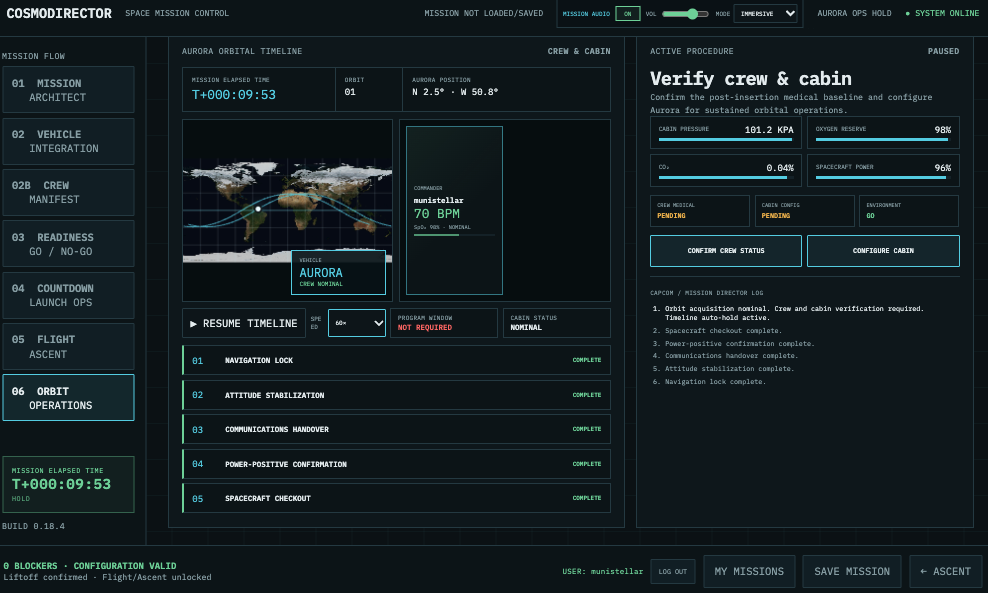Log out of the munistellar account
The image size is (988, 593).
[672, 572]
